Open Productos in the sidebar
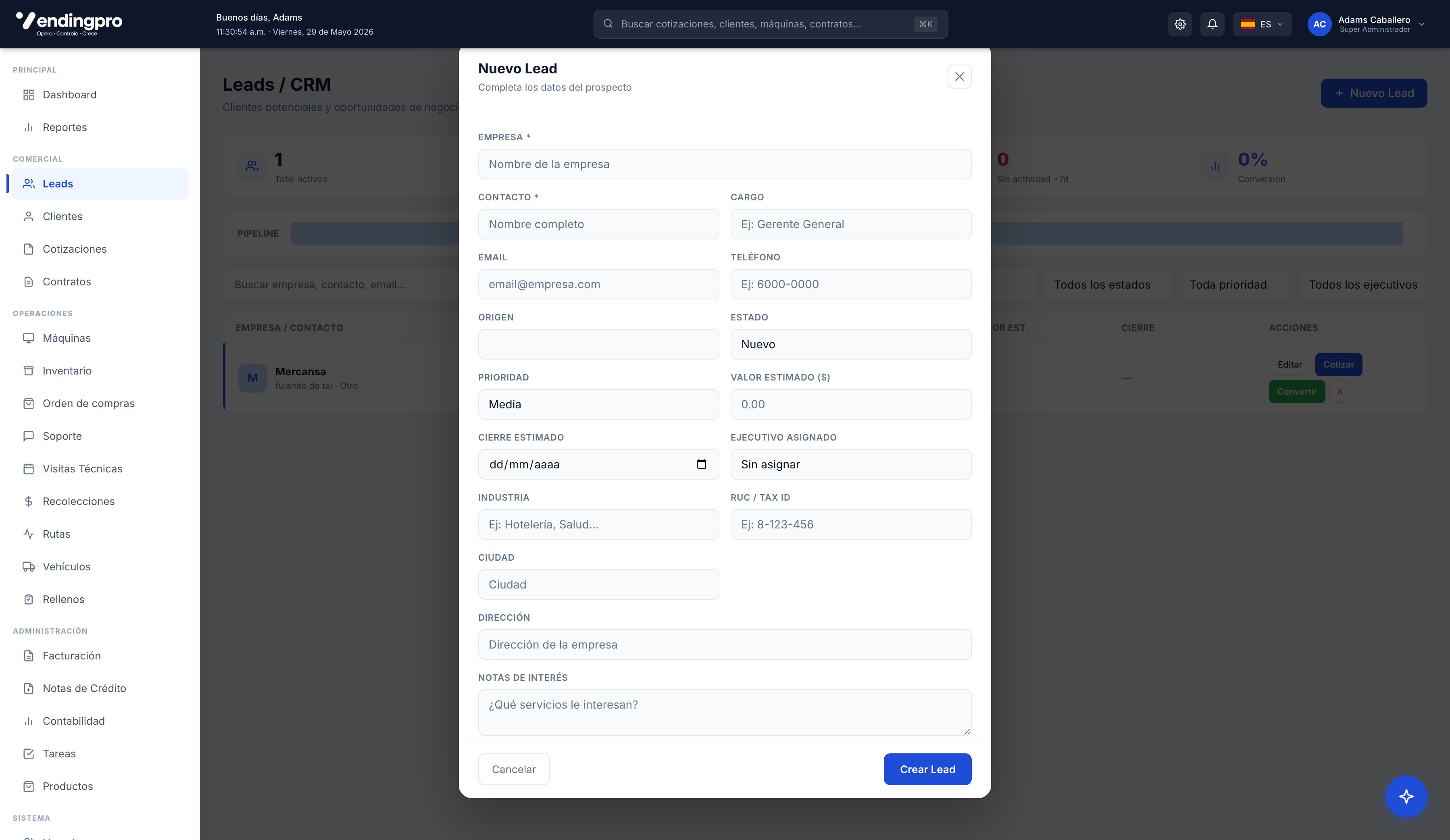This screenshot has width=1450, height=840. [100, 786]
